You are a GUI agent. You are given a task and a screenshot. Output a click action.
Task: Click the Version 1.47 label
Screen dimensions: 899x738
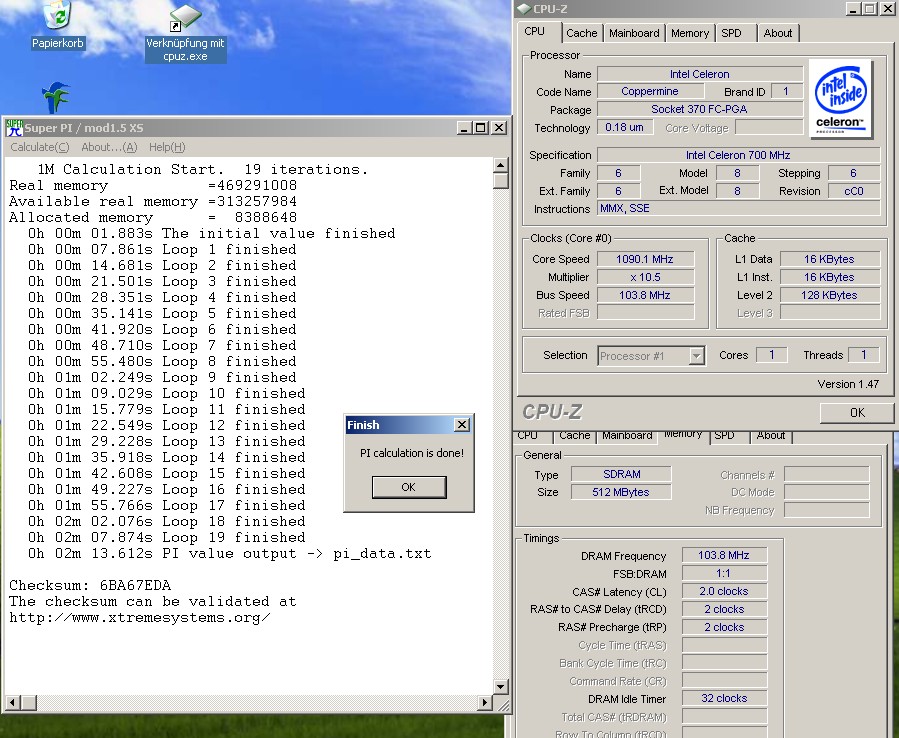pyautogui.click(x=848, y=384)
